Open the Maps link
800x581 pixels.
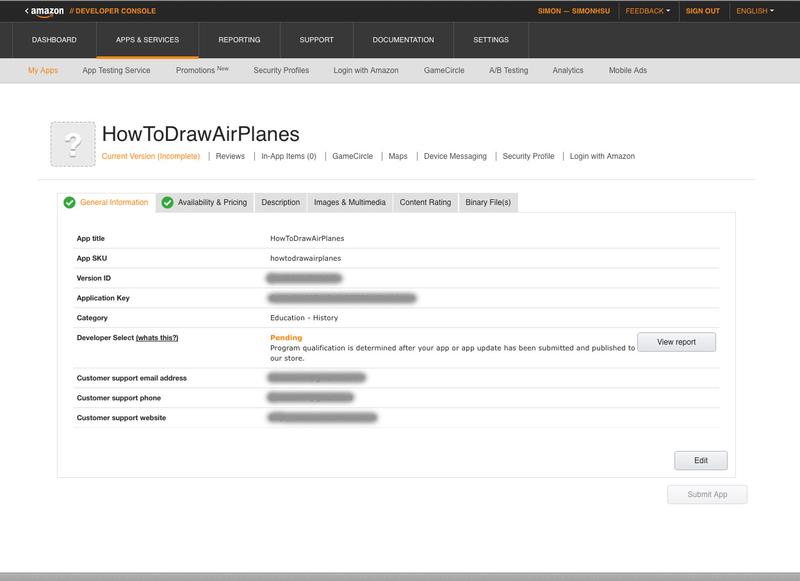tap(398, 156)
